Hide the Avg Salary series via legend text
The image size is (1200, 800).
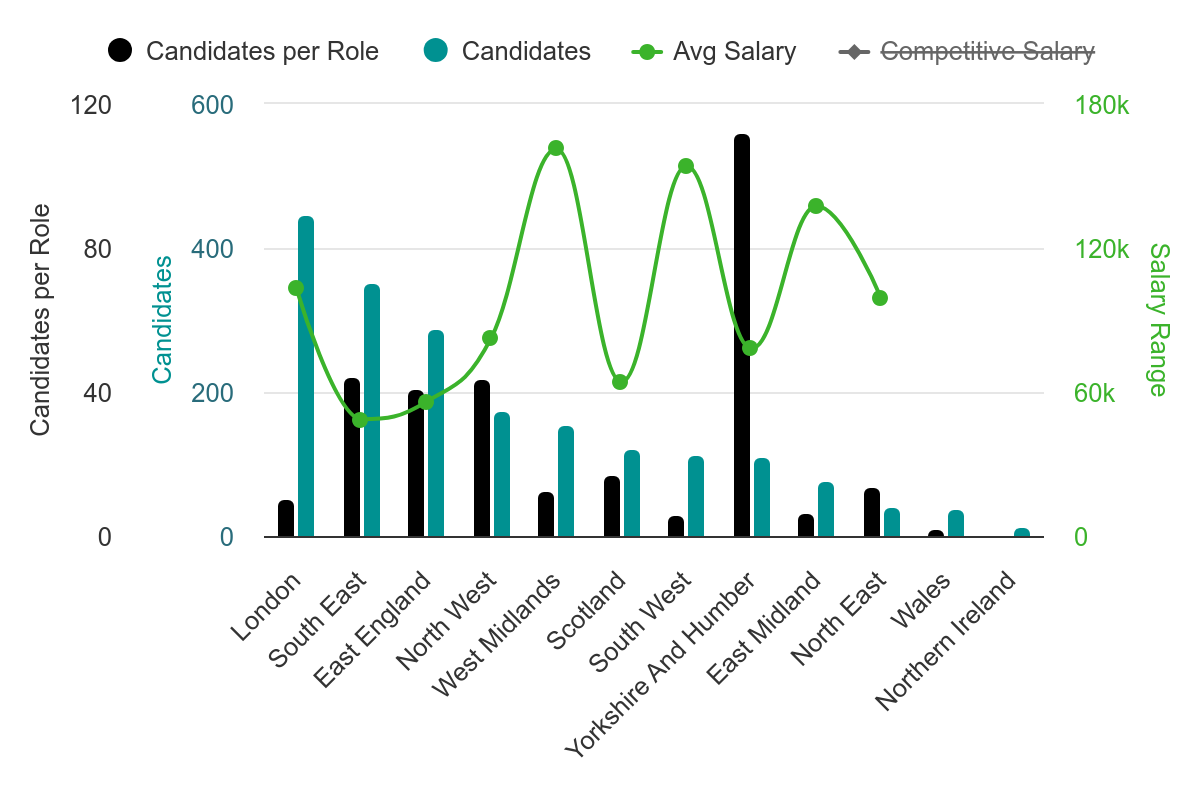[734, 51]
